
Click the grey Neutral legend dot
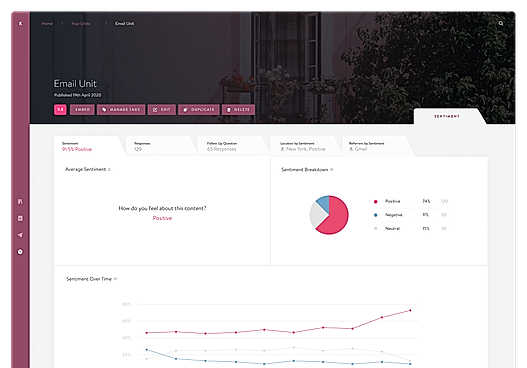point(375,229)
